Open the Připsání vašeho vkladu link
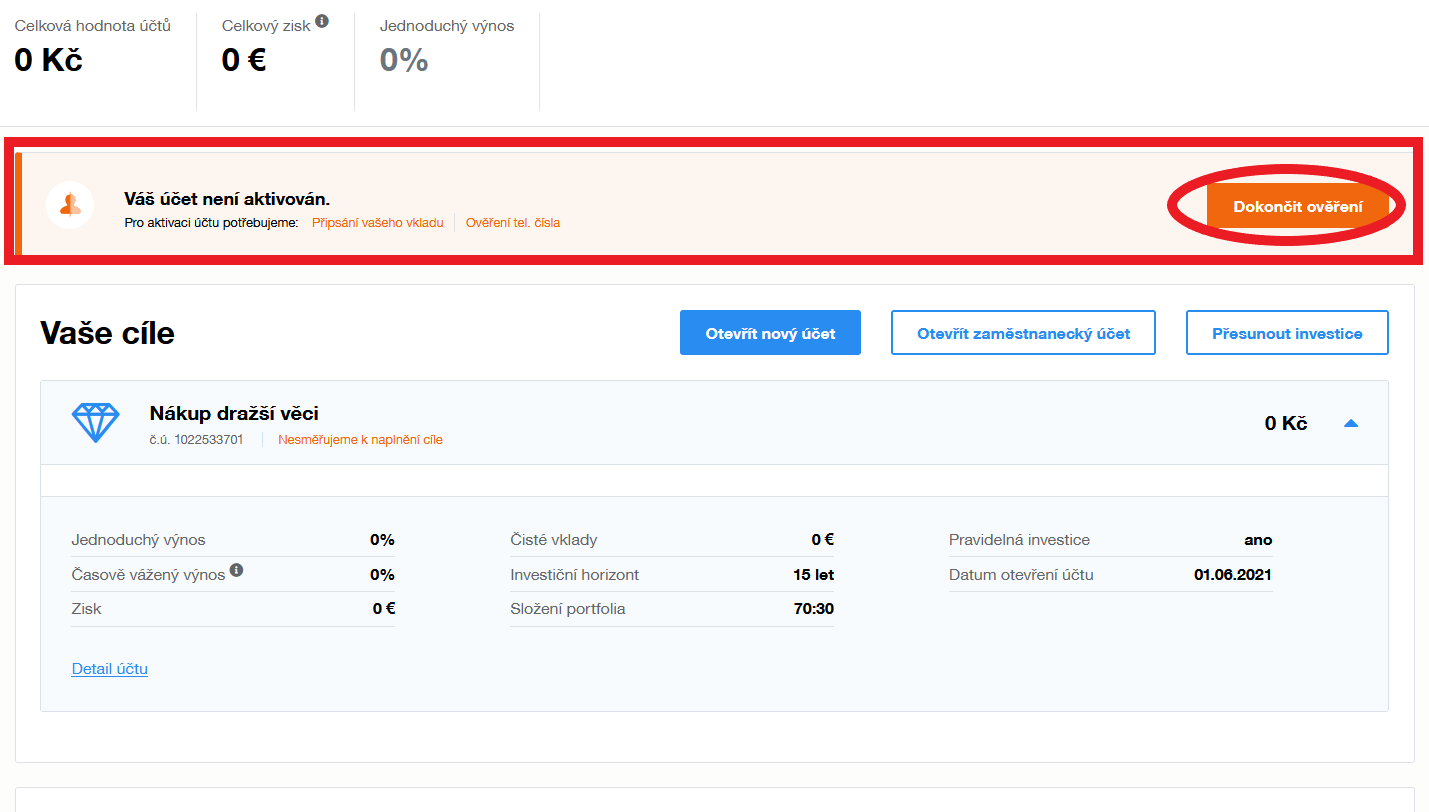This screenshot has height=812, width=1429. tap(377, 223)
